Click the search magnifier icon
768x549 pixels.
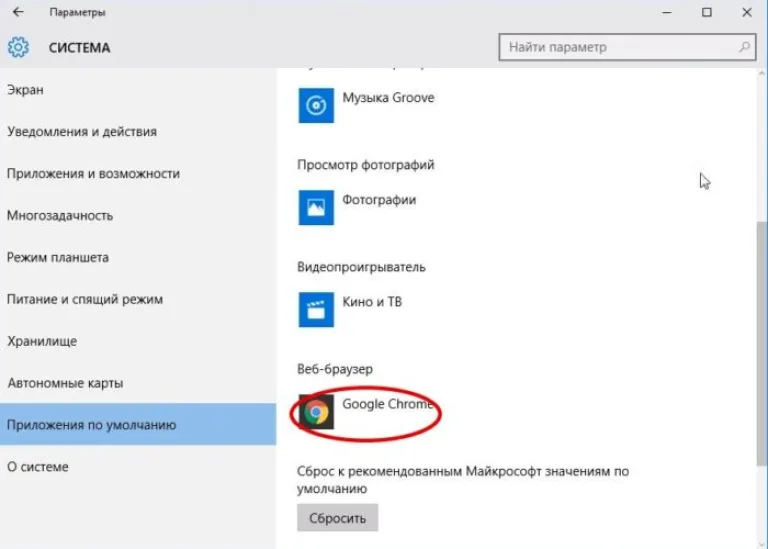(x=744, y=47)
